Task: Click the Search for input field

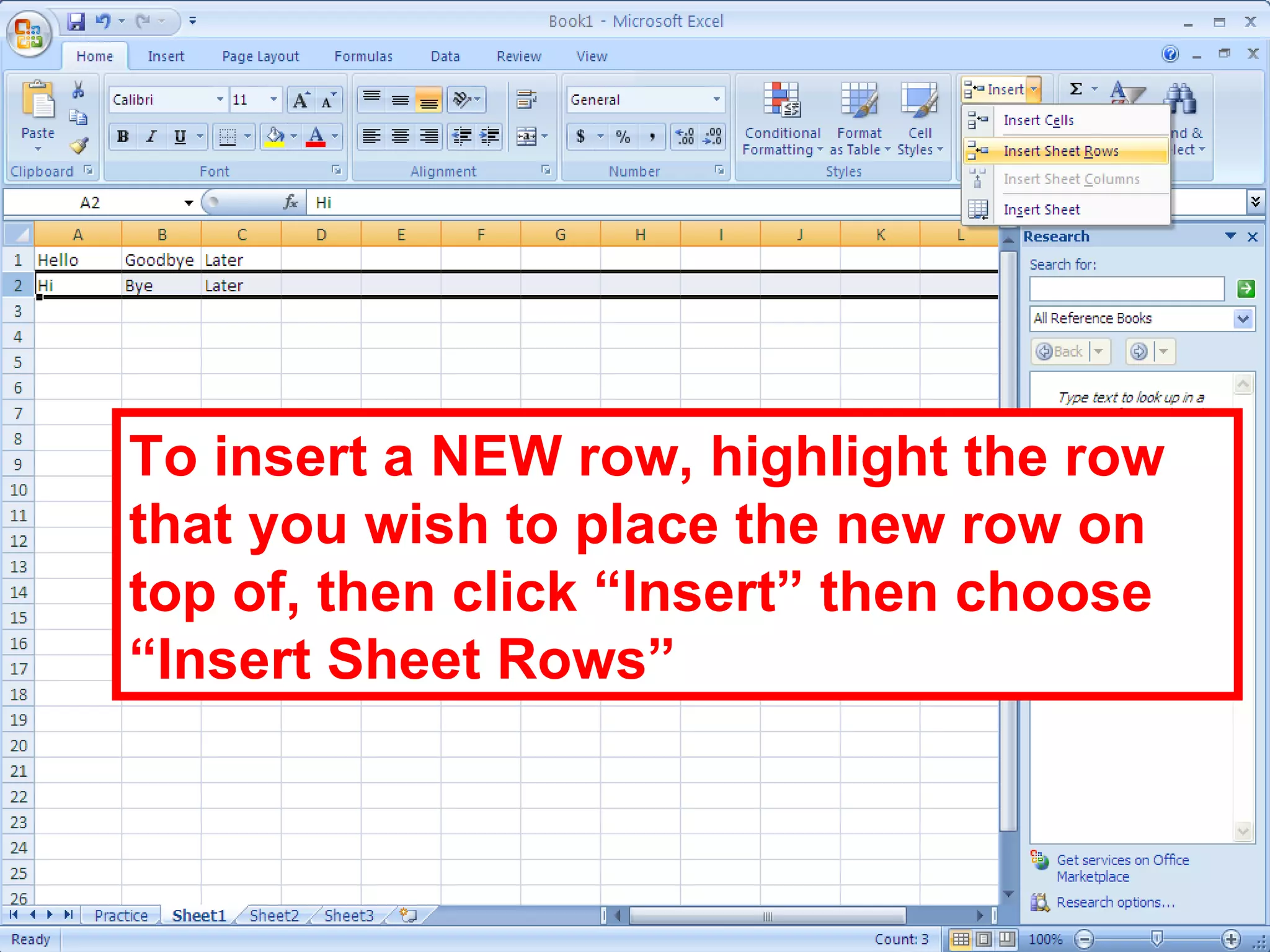Action: coord(1127,289)
